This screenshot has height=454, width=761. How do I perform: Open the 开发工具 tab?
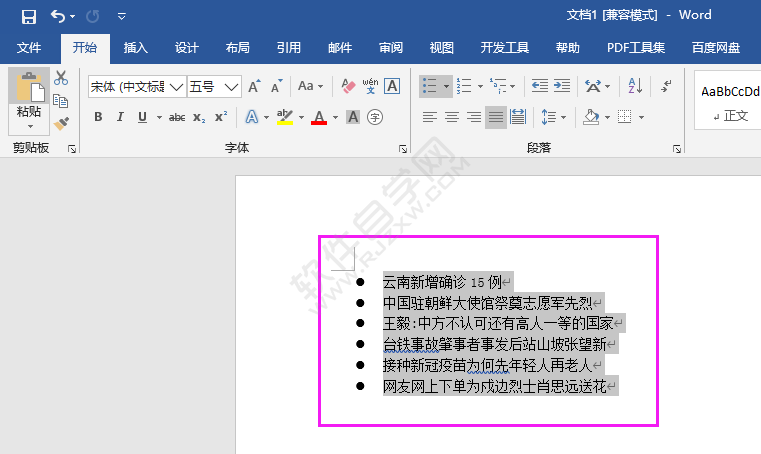coord(505,48)
